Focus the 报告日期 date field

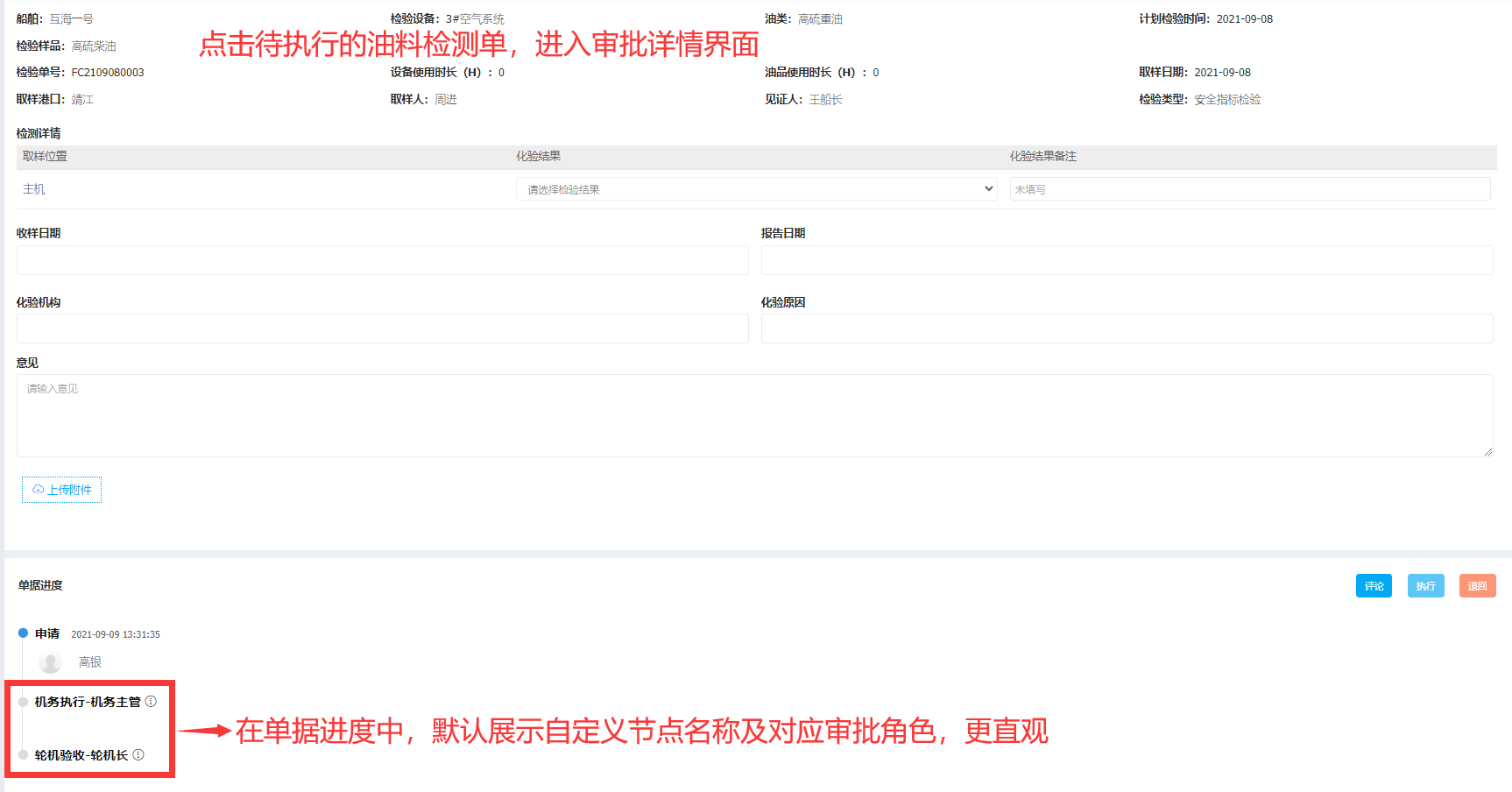[1127, 260]
